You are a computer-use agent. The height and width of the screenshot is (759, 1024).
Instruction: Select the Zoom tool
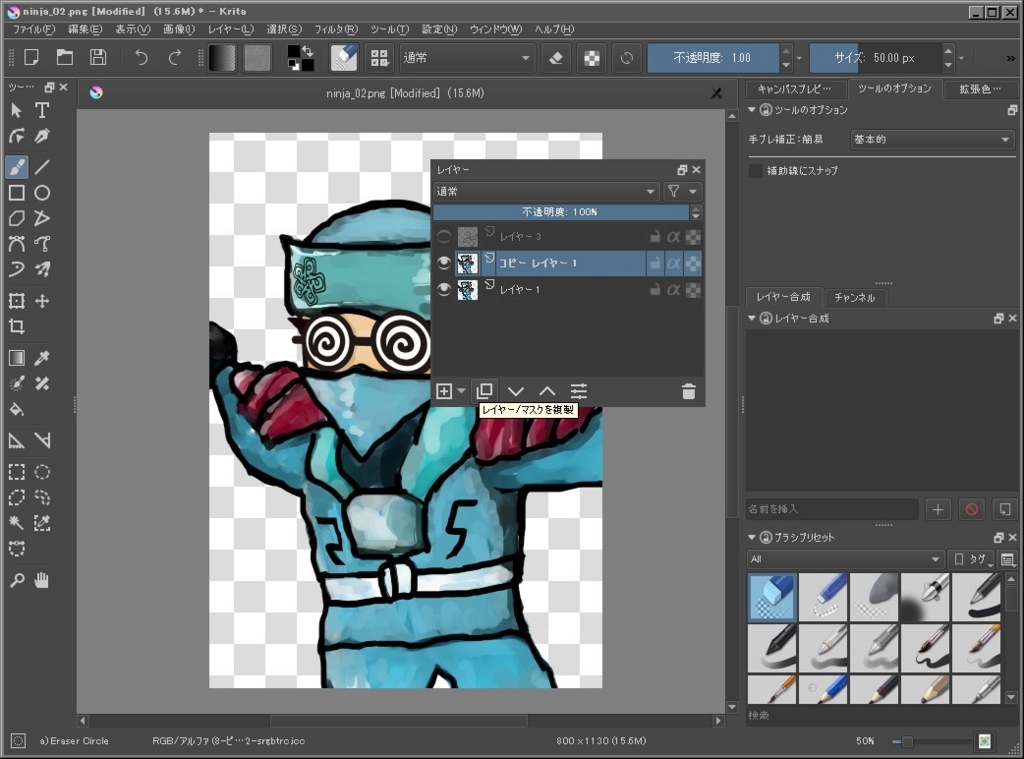tap(16, 580)
